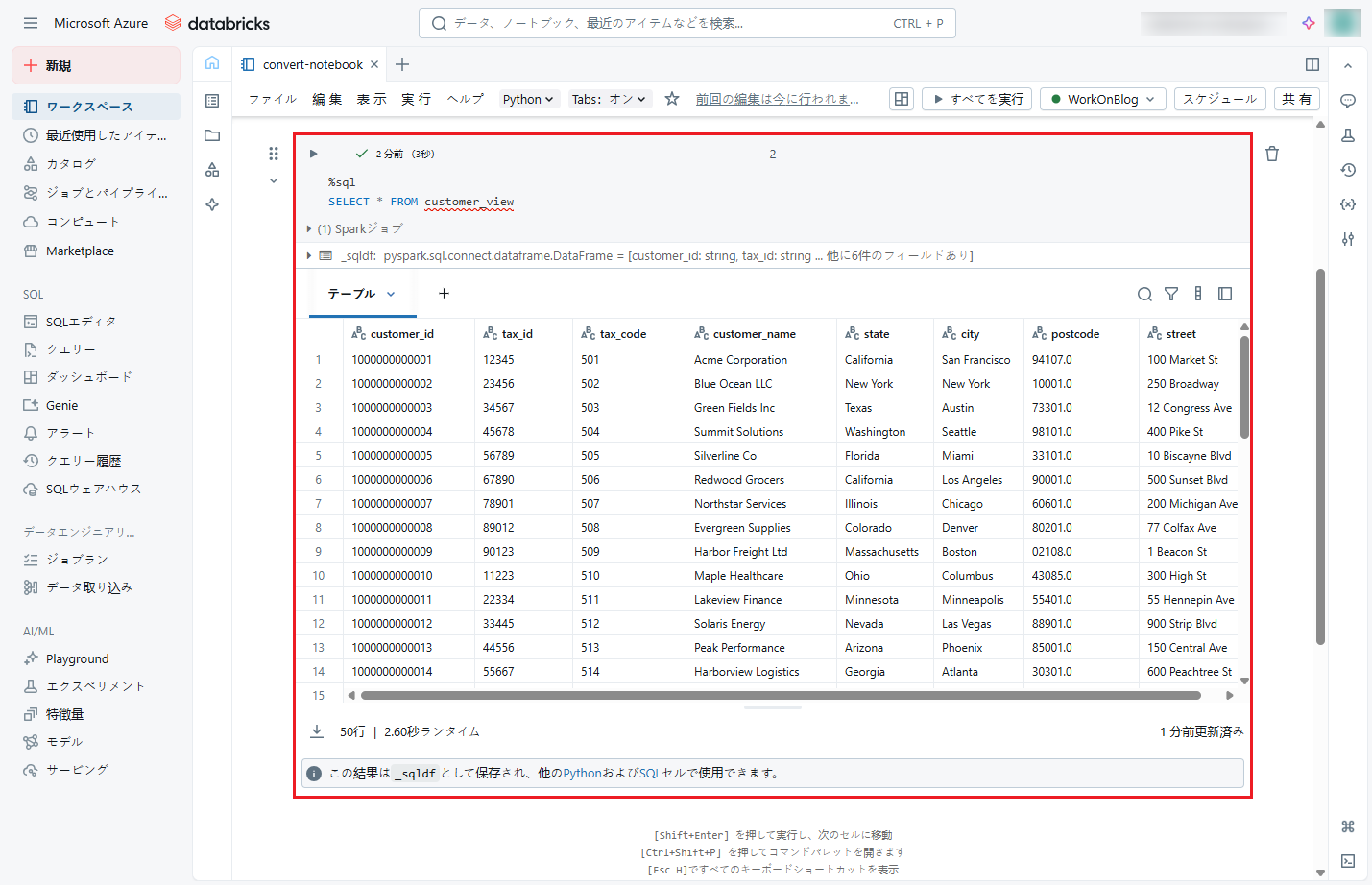This screenshot has height=885, width=1372.
Task: Open the ファイル menu
Action: [273, 99]
